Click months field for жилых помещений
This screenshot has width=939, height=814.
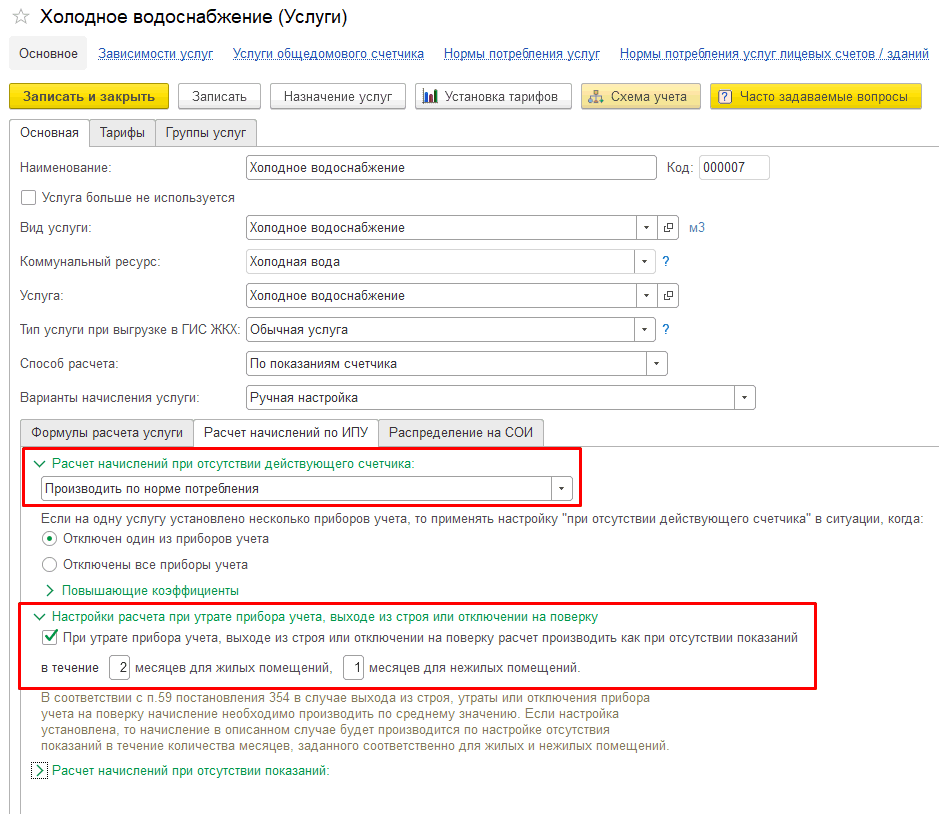pos(121,667)
